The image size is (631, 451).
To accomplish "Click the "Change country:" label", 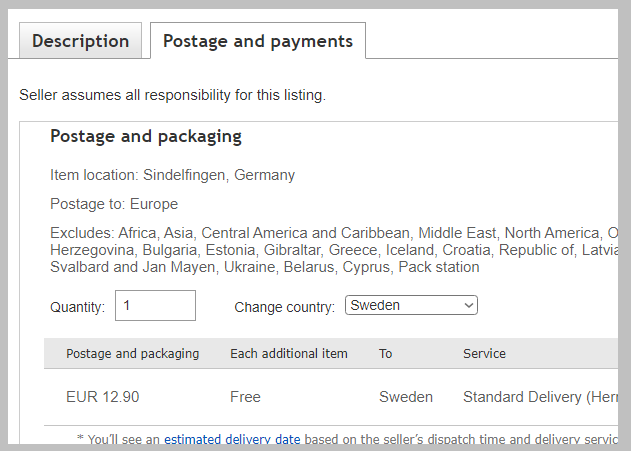I will coord(284,307).
